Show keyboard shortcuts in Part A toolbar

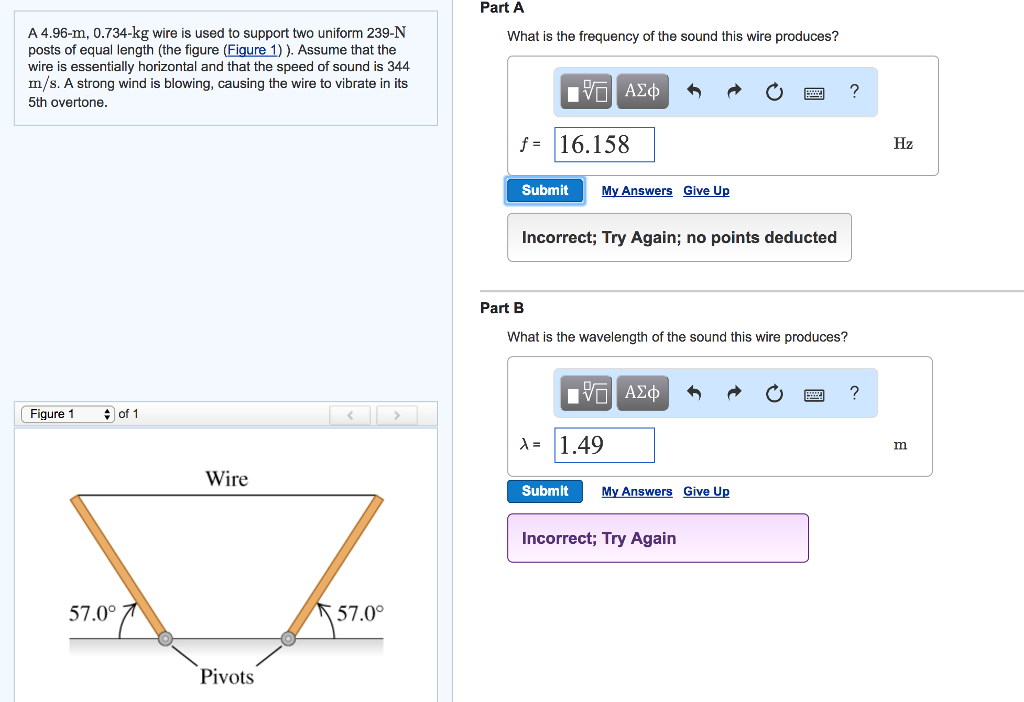click(814, 93)
